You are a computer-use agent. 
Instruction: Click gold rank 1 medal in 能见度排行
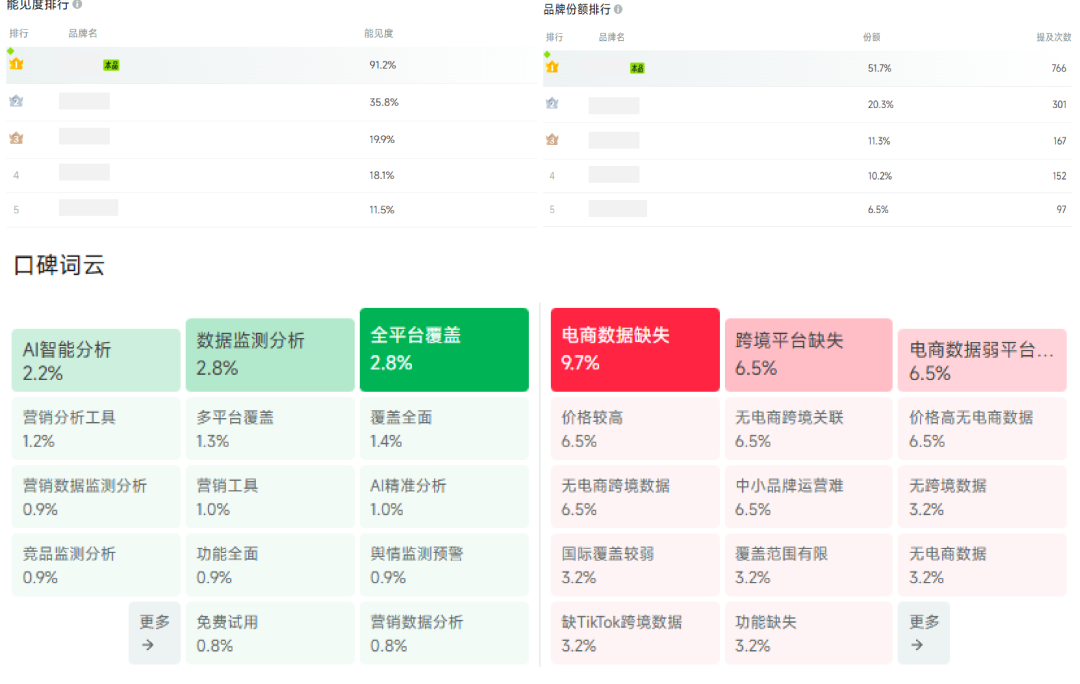[16, 64]
